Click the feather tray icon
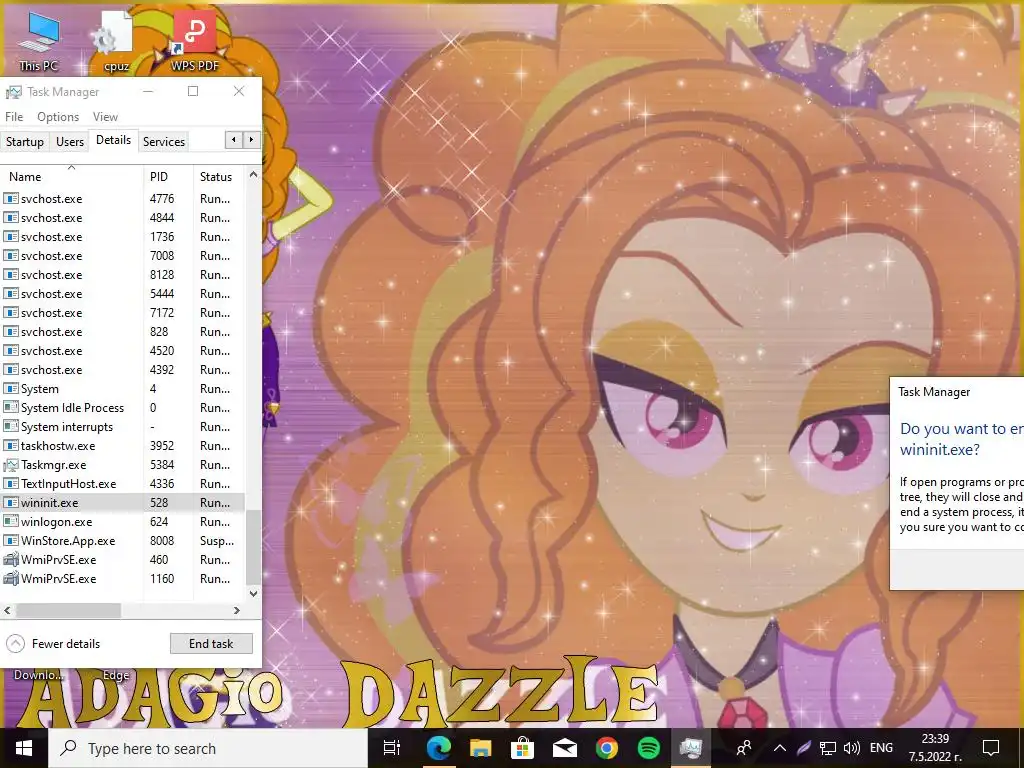Image resolution: width=1024 pixels, height=768 pixels. [x=804, y=748]
